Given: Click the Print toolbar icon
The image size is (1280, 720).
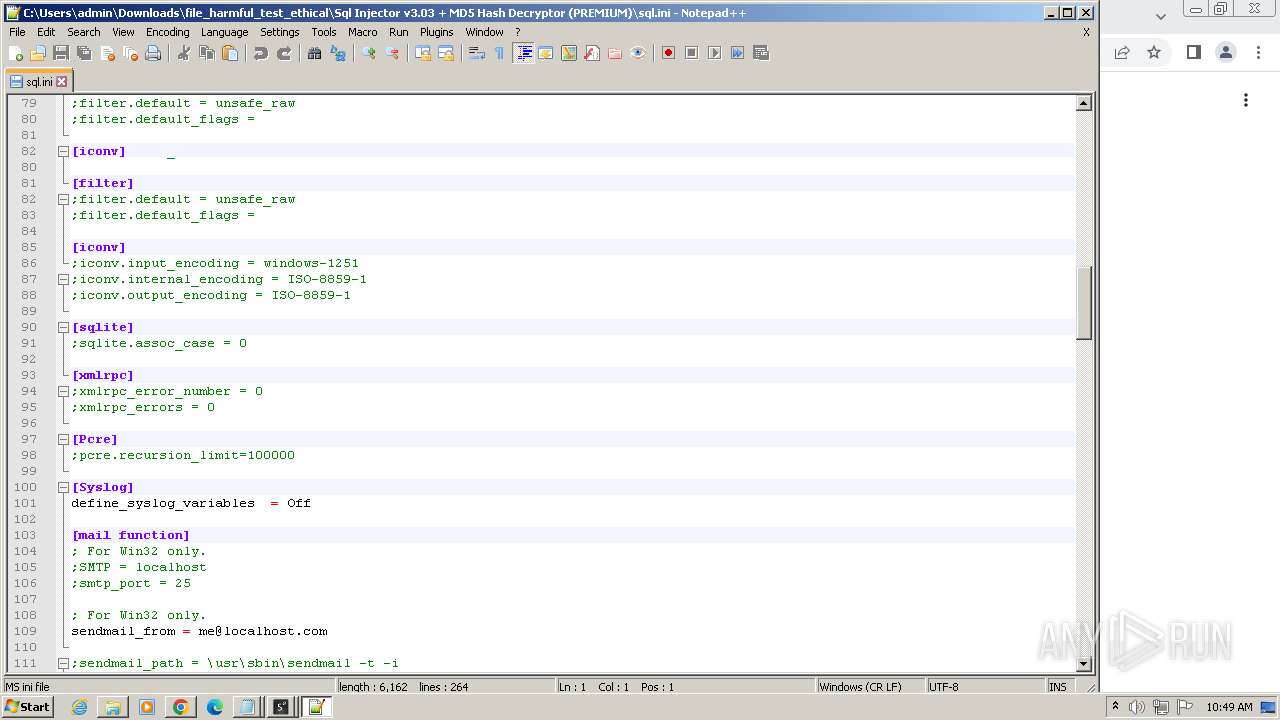Looking at the screenshot, I should tap(153, 53).
